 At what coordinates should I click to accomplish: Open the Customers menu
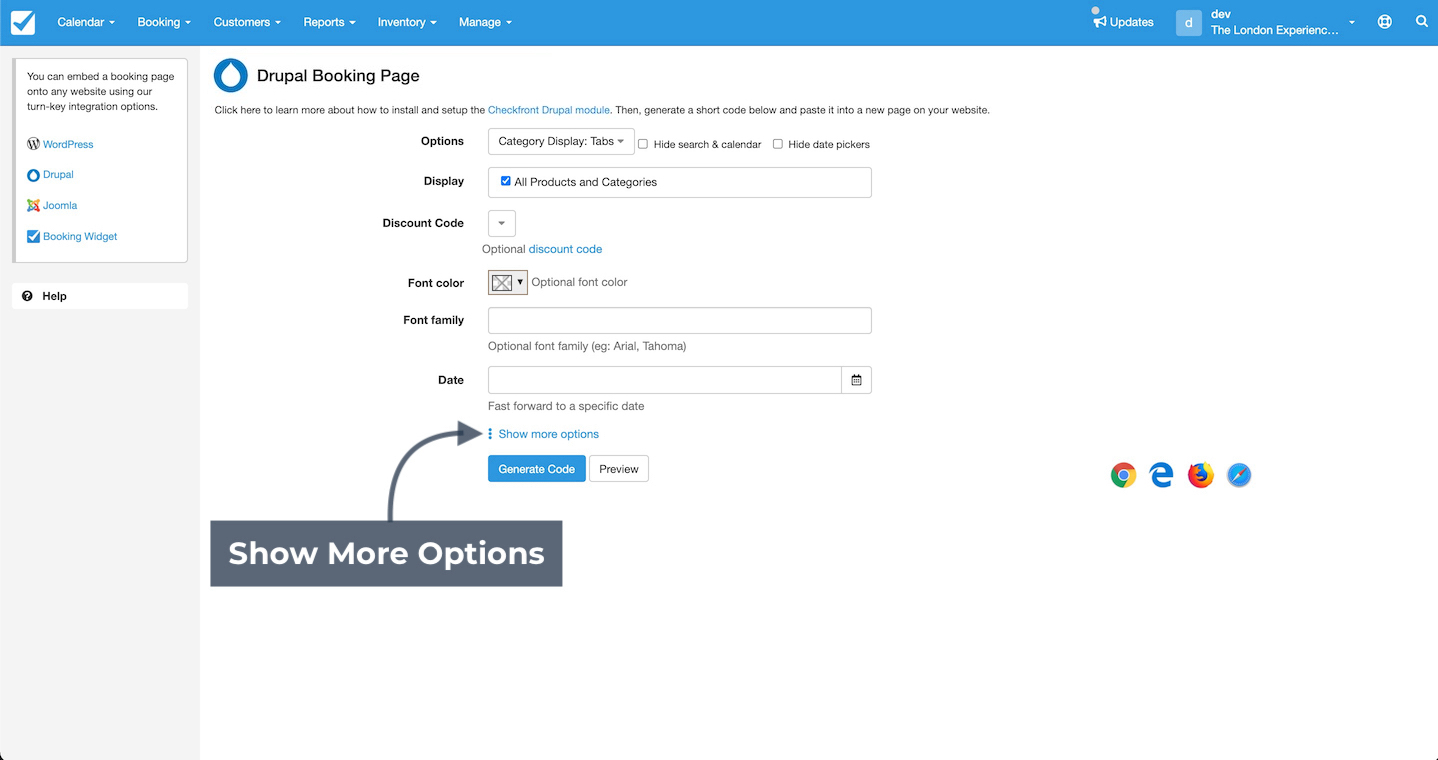click(247, 22)
